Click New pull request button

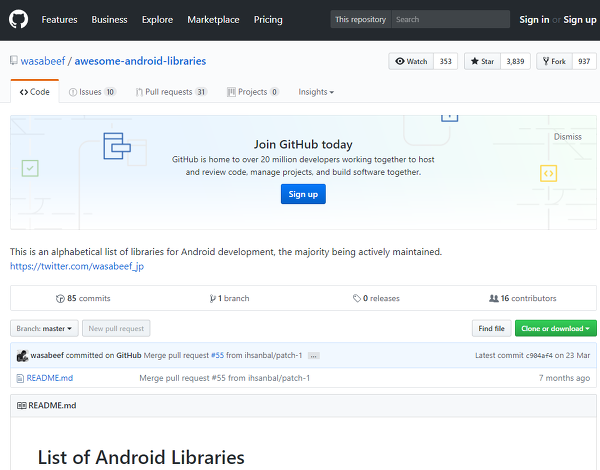[116, 328]
